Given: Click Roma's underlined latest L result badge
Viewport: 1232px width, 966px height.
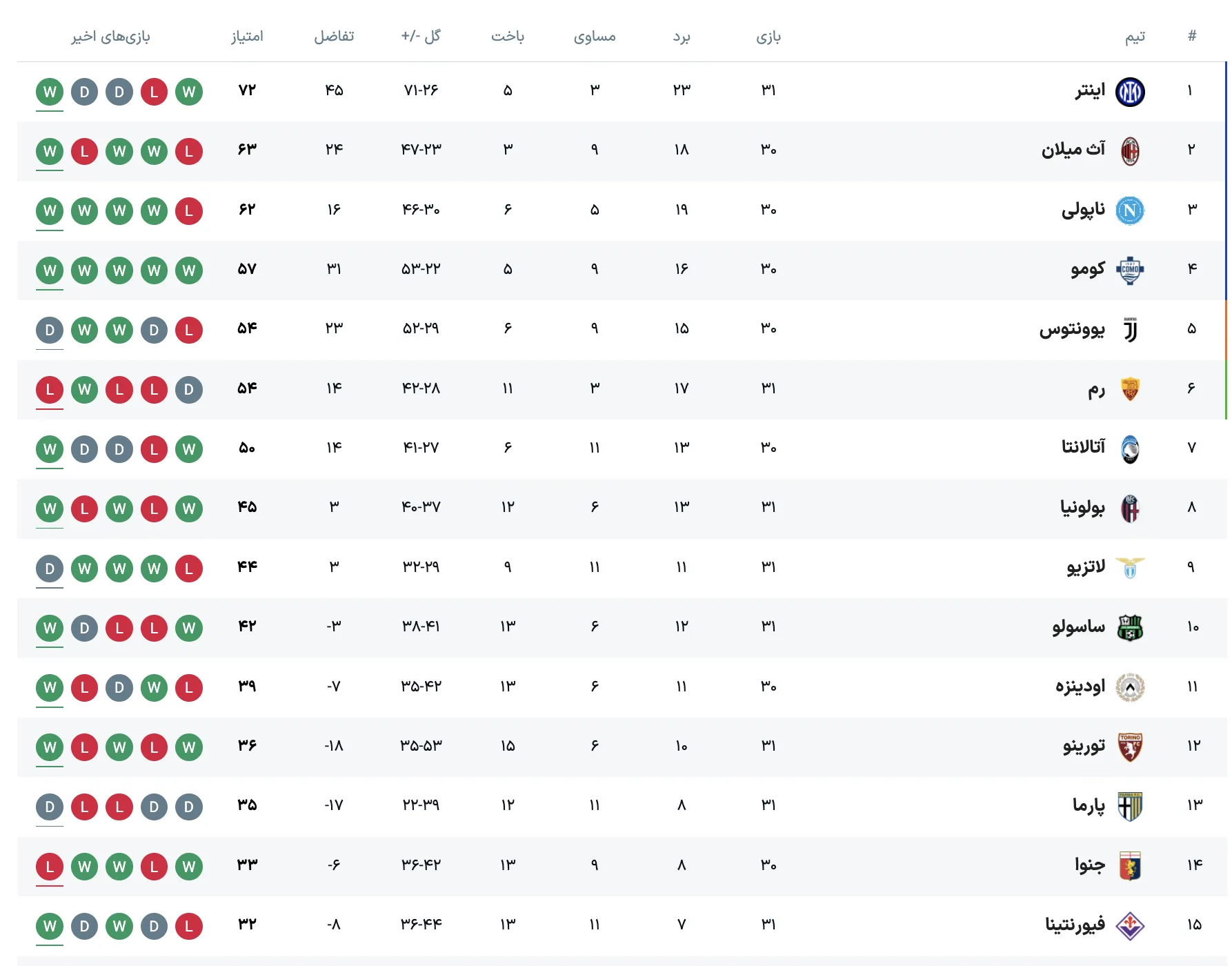Looking at the screenshot, I should (50, 390).
